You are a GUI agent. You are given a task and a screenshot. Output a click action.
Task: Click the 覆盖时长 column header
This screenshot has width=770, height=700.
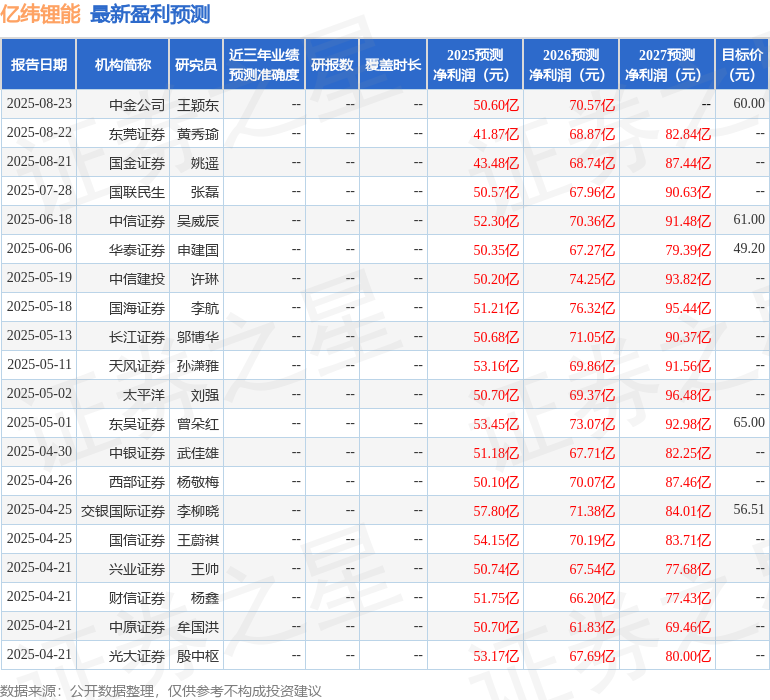pyautogui.click(x=393, y=65)
